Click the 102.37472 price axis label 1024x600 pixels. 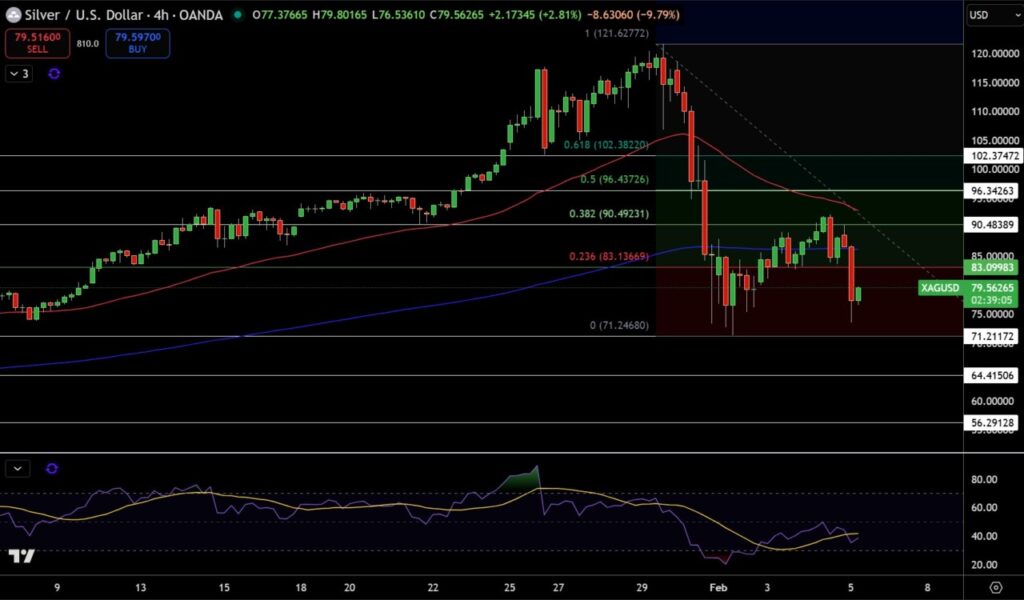991,156
